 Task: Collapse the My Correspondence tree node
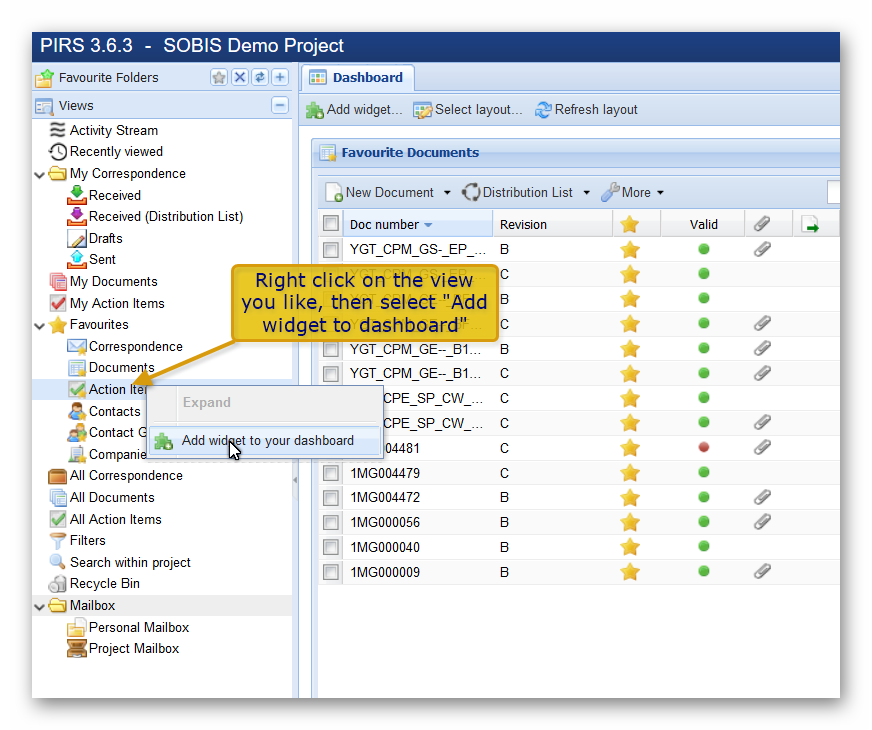pyautogui.click(x=40, y=174)
